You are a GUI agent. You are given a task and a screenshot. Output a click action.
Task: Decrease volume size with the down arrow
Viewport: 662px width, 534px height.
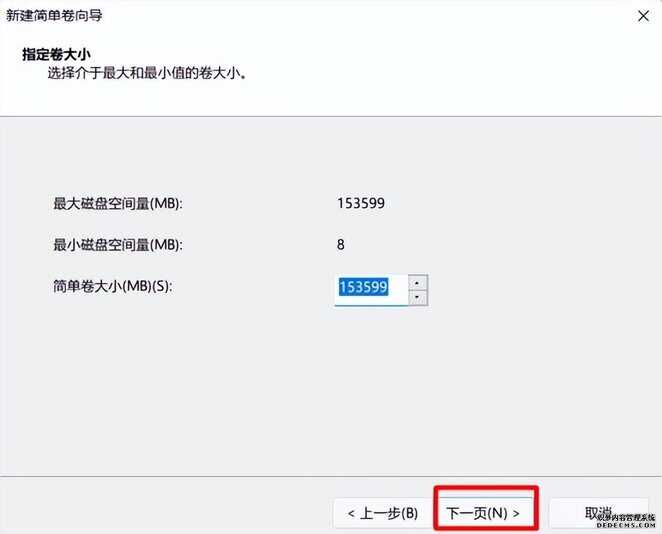coord(418,298)
